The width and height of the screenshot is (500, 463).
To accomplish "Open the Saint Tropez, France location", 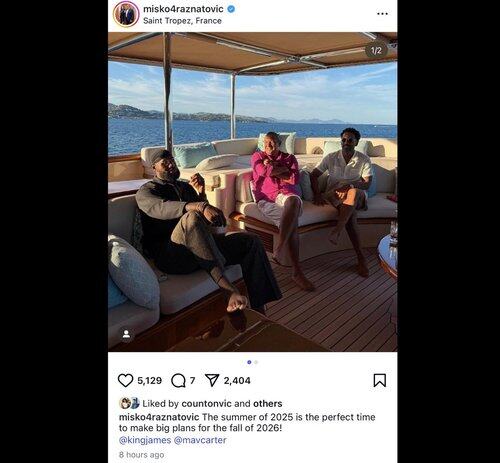I will tap(182, 21).
